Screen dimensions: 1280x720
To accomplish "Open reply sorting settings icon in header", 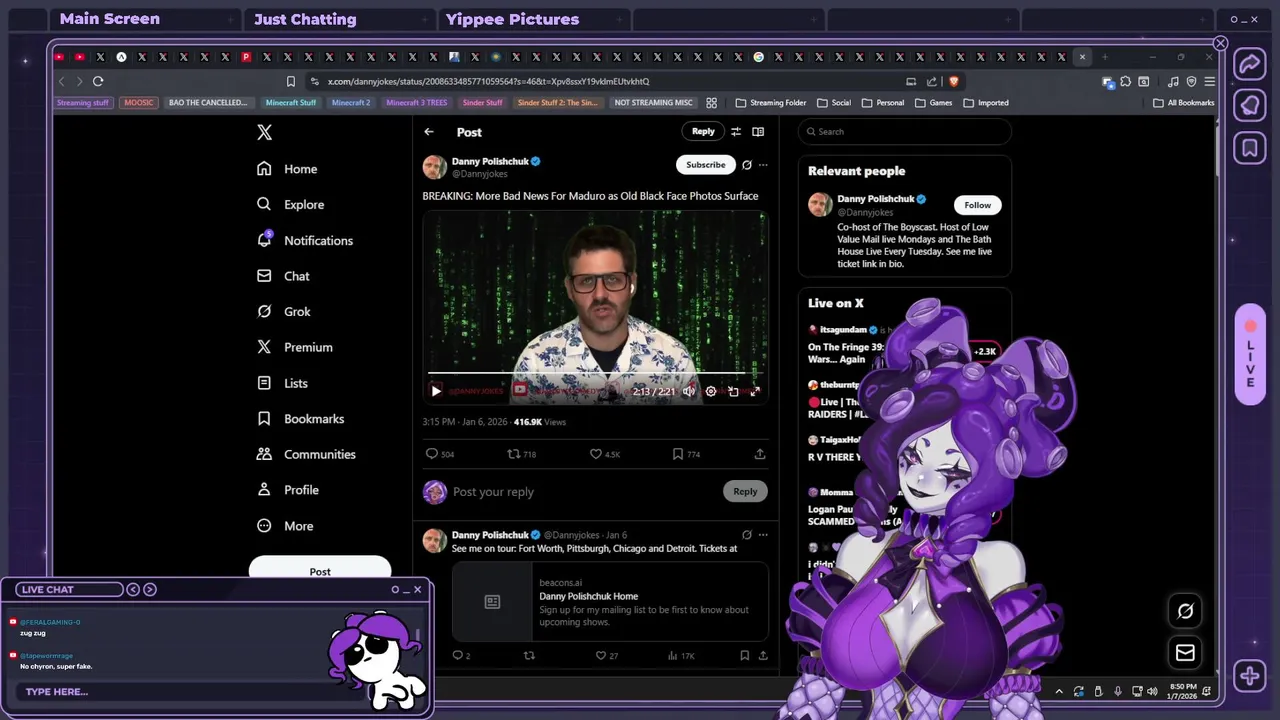I will (x=736, y=132).
